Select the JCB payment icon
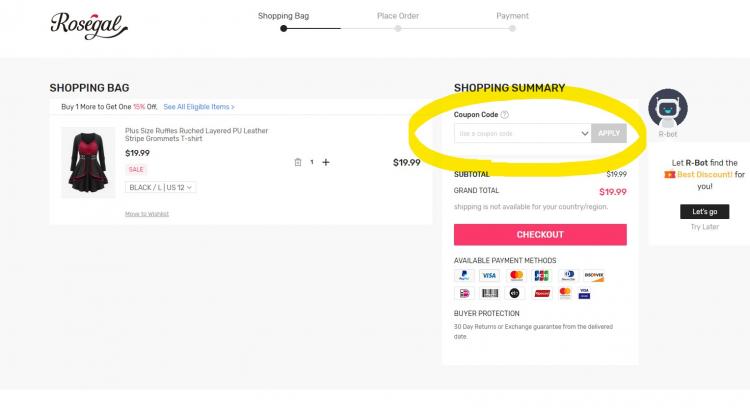The image size is (750, 416). pyautogui.click(x=541, y=275)
